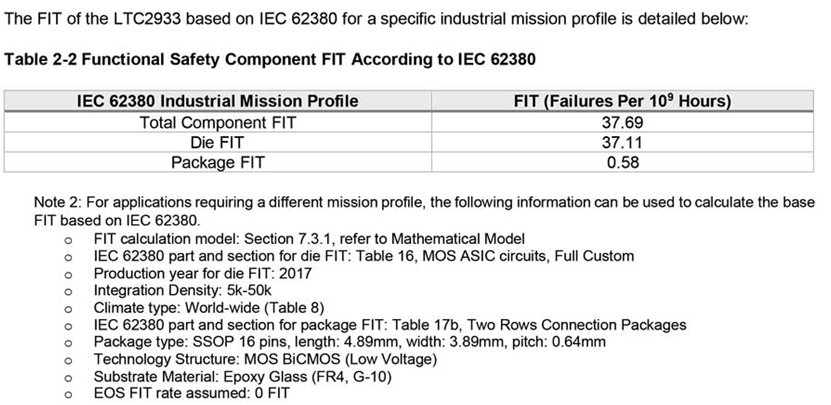Select the IEC 62380 Industrial Mission Profile header cell
This screenshot has height=405, width=831.
click(217, 101)
